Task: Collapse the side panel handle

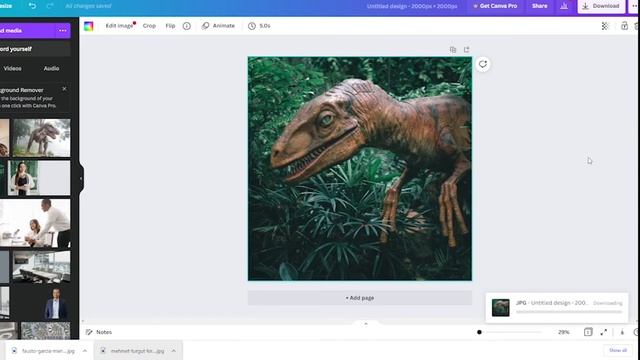Action: [x=81, y=178]
